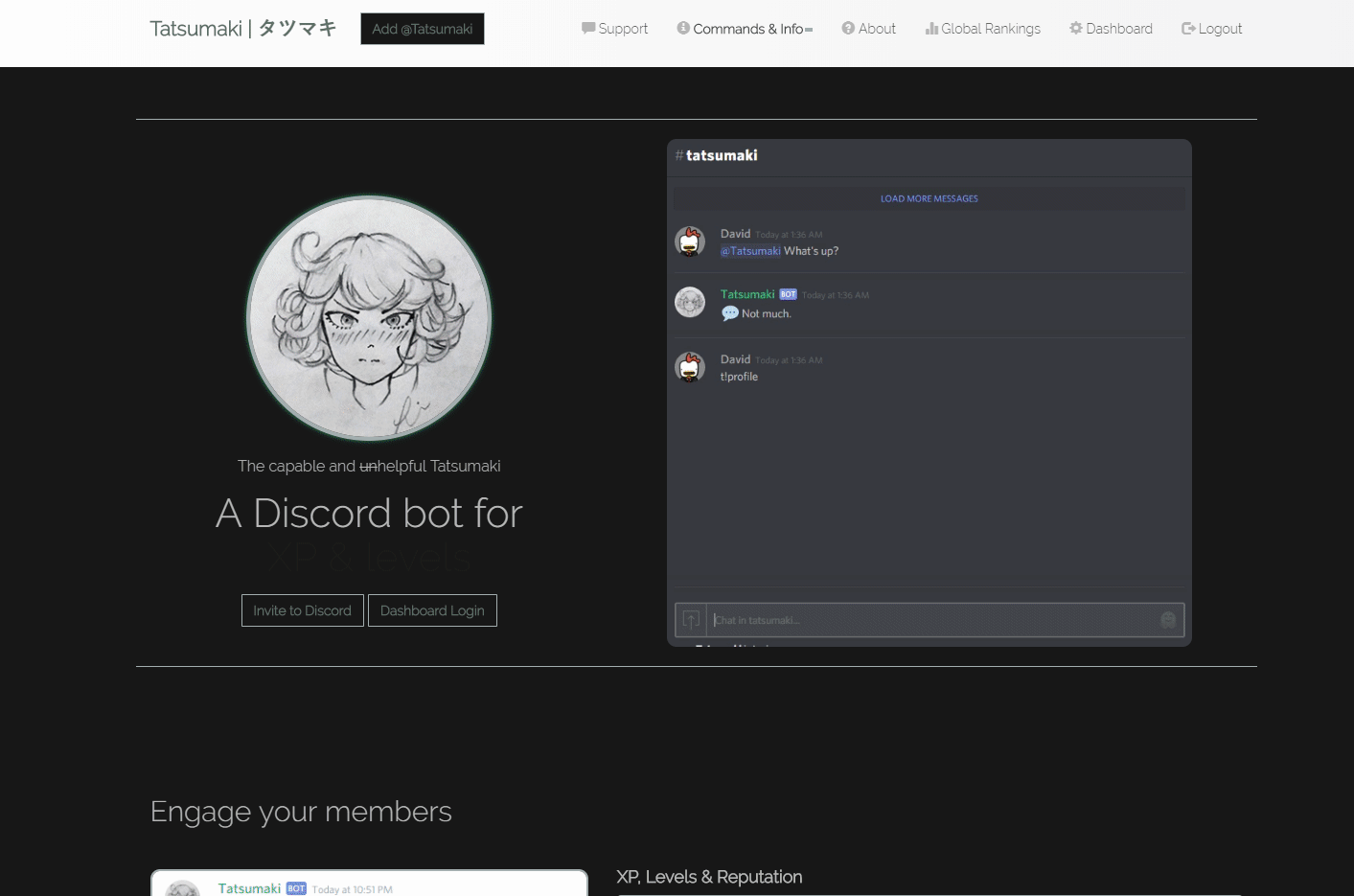Click LOAD MORE MESSAGES in the chat

[x=929, y=198]
